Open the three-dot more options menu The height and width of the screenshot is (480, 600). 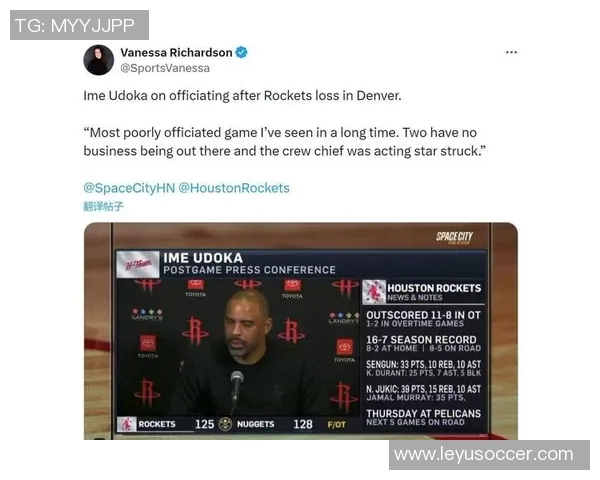tap(511, 52)
